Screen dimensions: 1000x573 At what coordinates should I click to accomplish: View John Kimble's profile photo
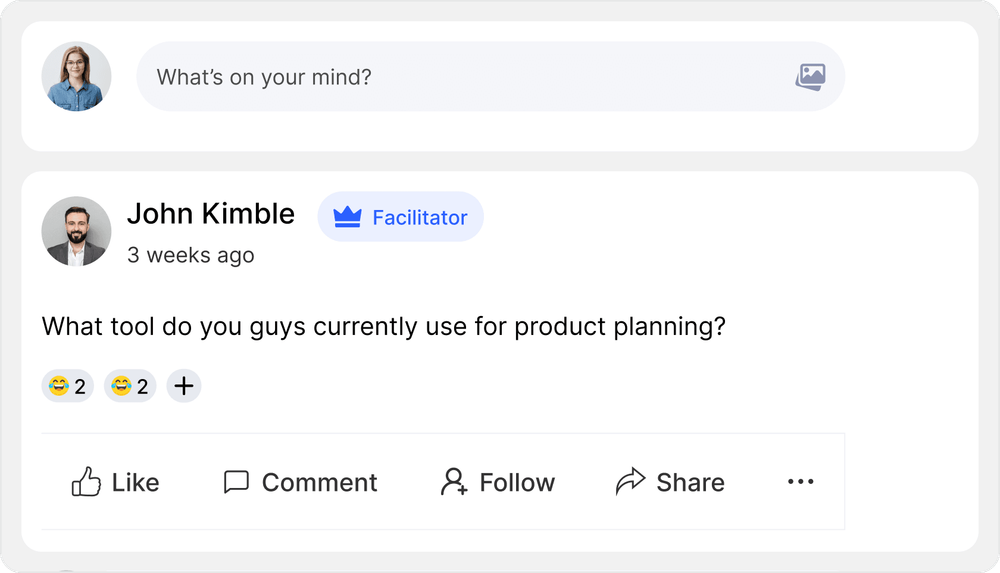[76, 231]
